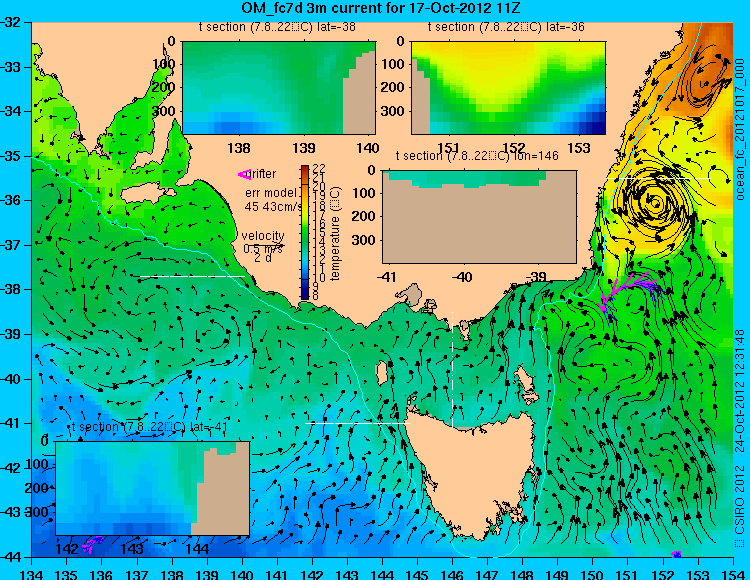Viewport: 750px width, 580px height.
Task: Click the -32 latitude axis label
Action: [x=11, y=22]
